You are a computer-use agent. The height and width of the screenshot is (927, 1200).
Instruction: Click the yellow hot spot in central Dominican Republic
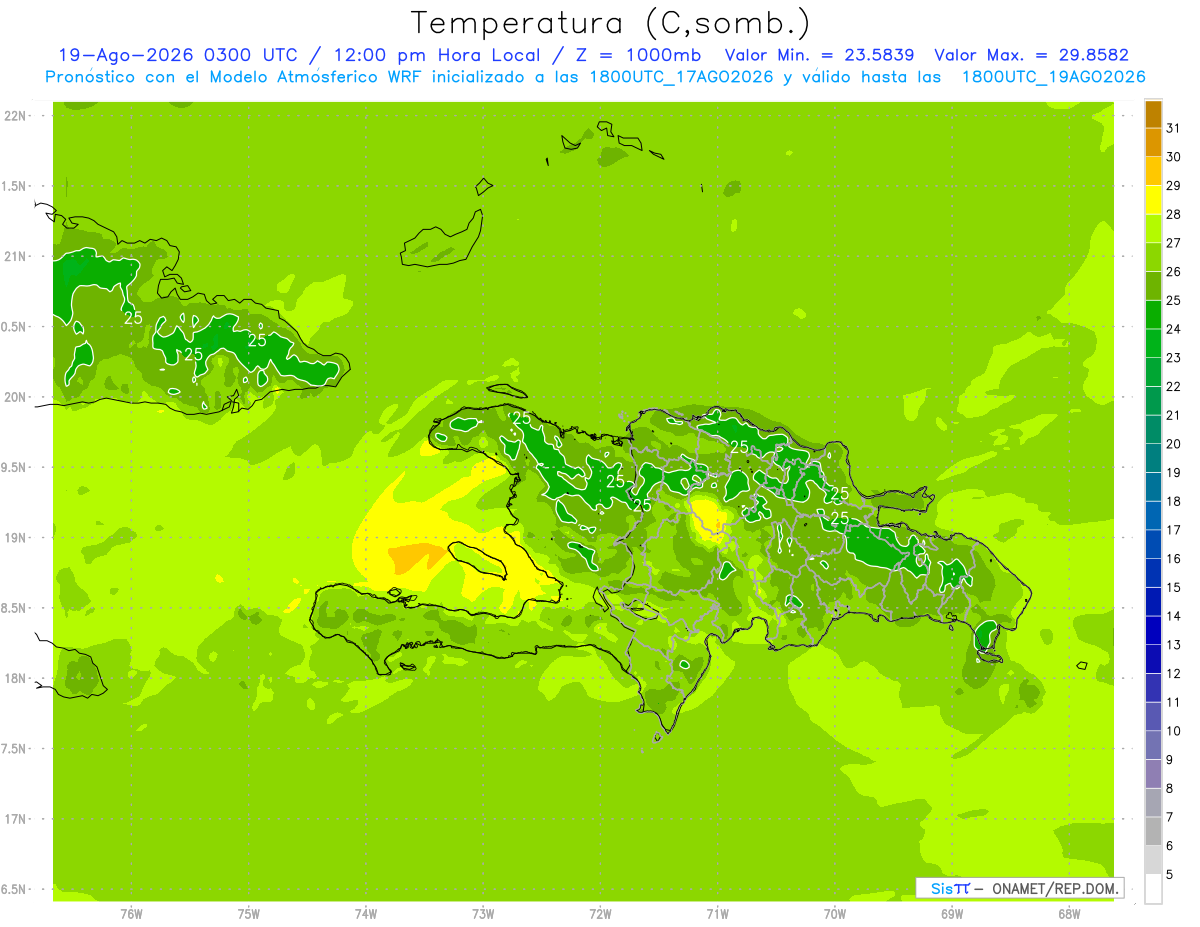click(x=711, y=517)
